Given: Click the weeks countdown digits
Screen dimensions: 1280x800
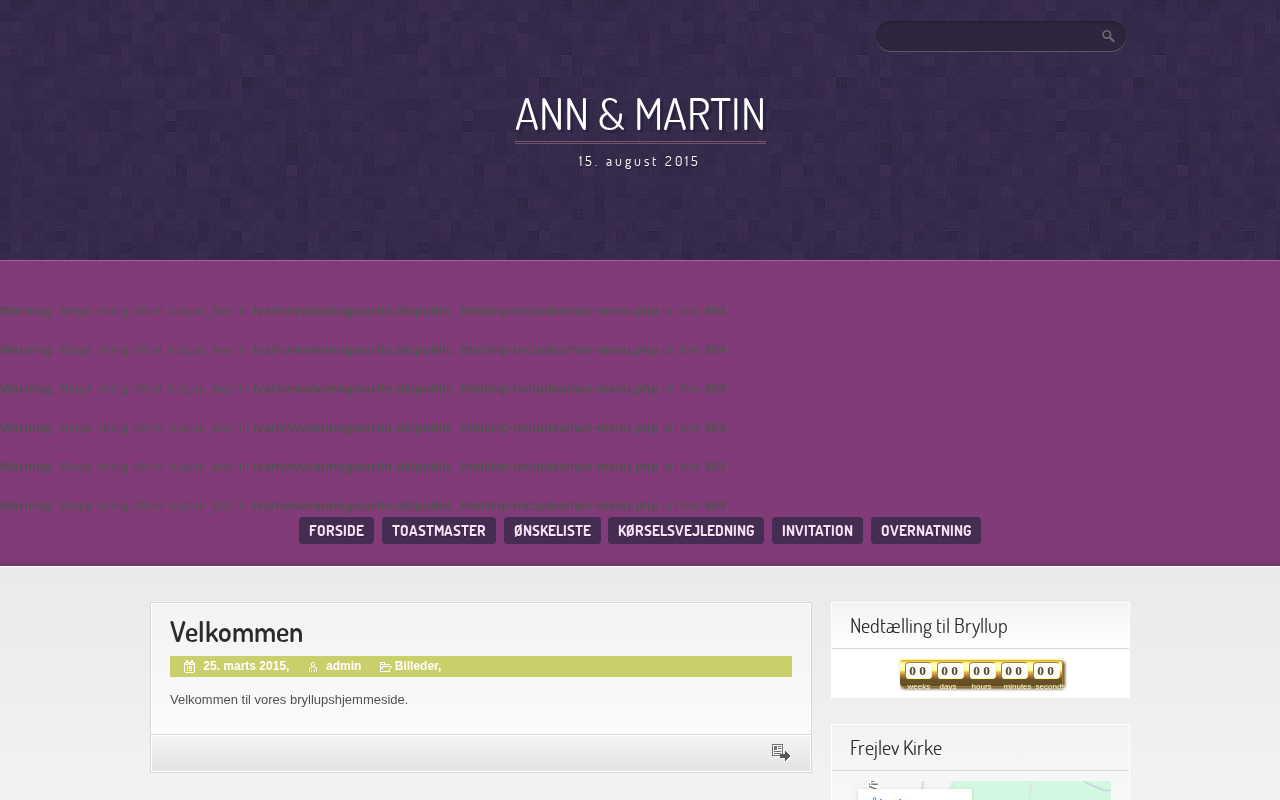Looking at the screenshot, I should (x=918, y=671).
